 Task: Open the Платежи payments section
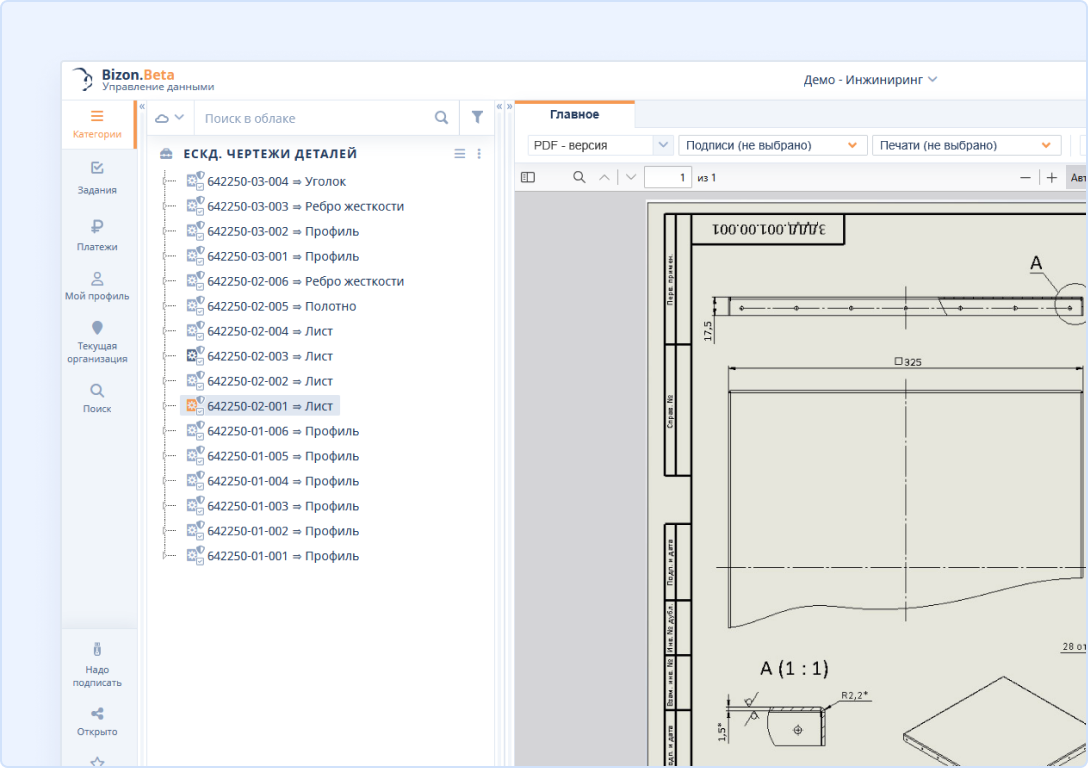point(97,234)
